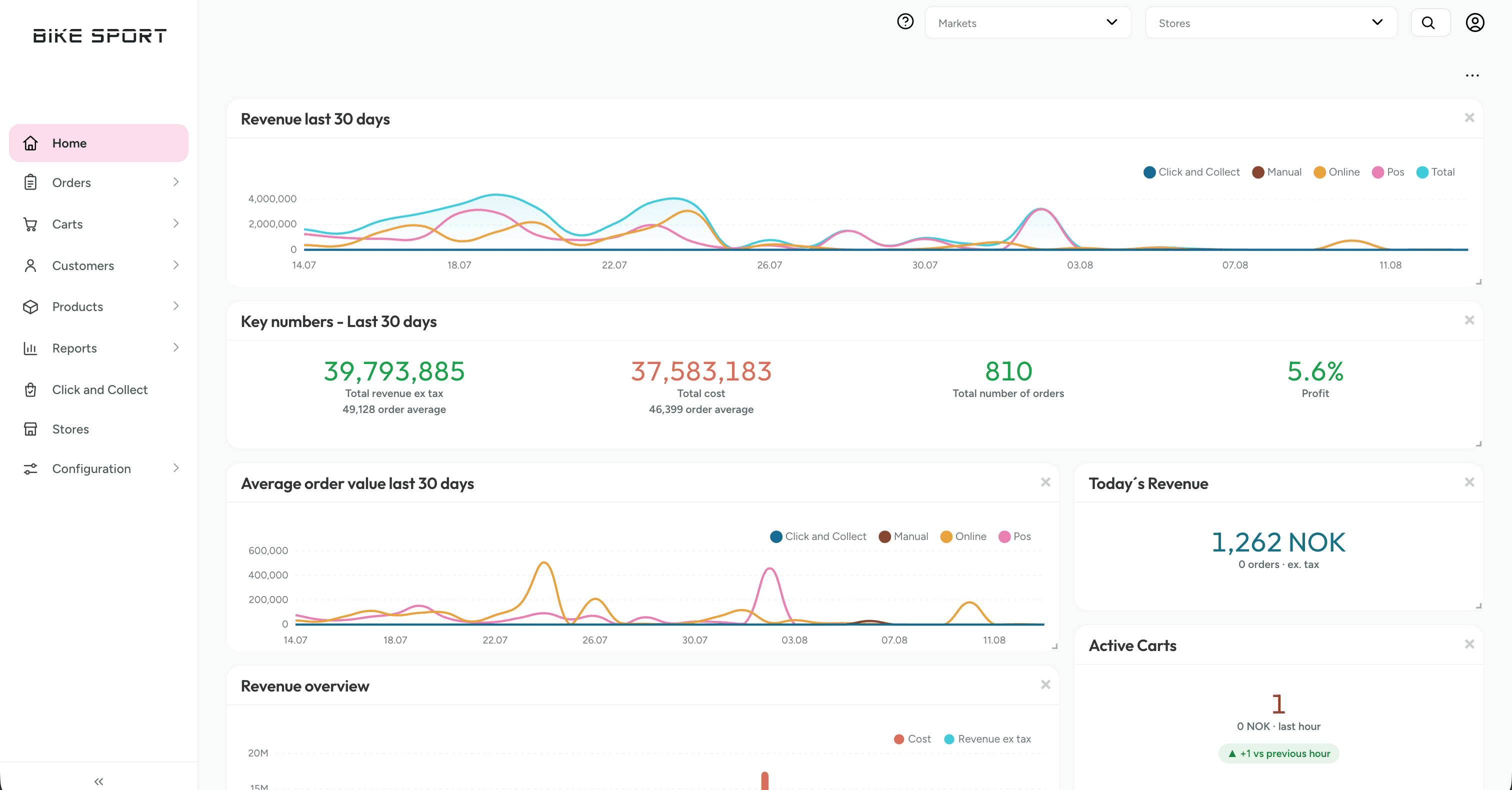Open the Stores dropdown in top bar

[1271, 23]
